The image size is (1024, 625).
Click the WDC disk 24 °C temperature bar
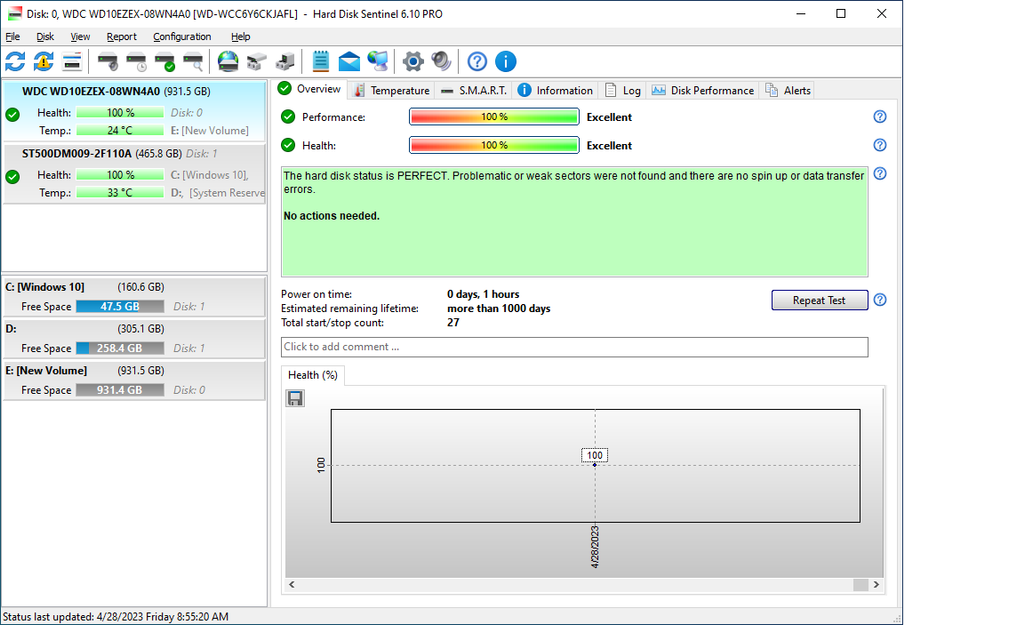click(120, 131)
